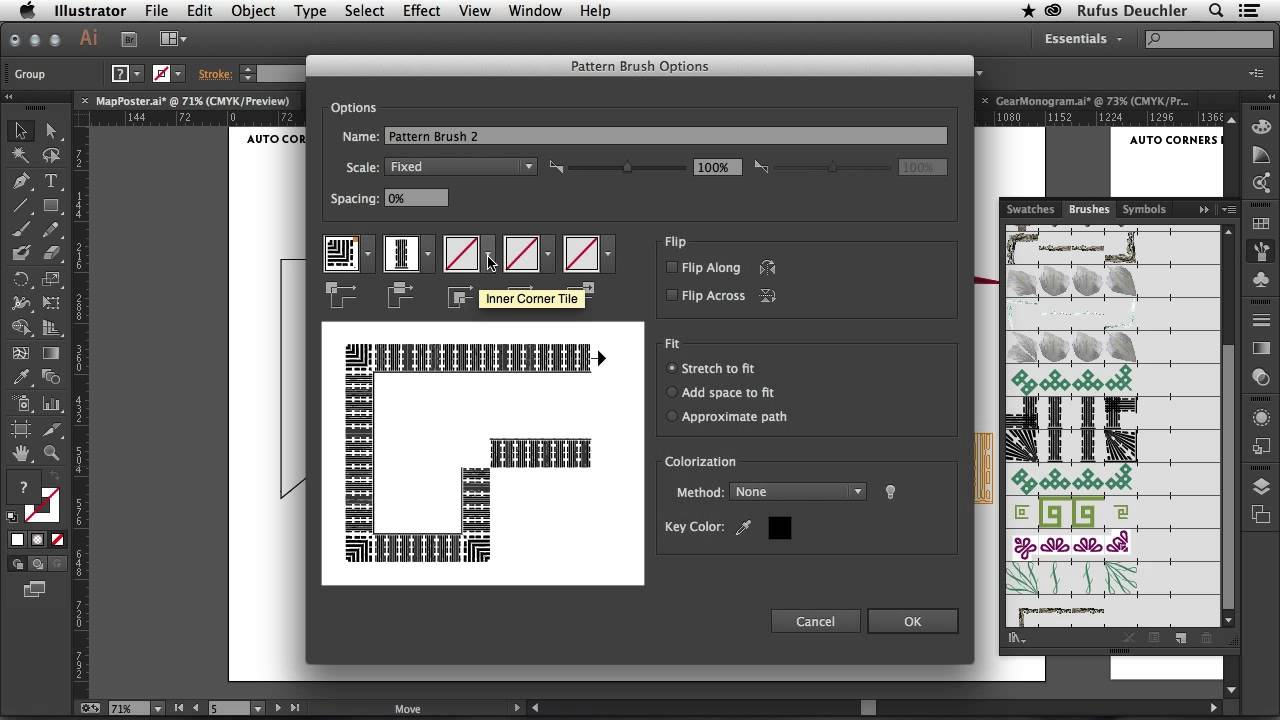Click the colorization tips lightbulb icon
The image size is (1280, 720).
click(890, 492)
